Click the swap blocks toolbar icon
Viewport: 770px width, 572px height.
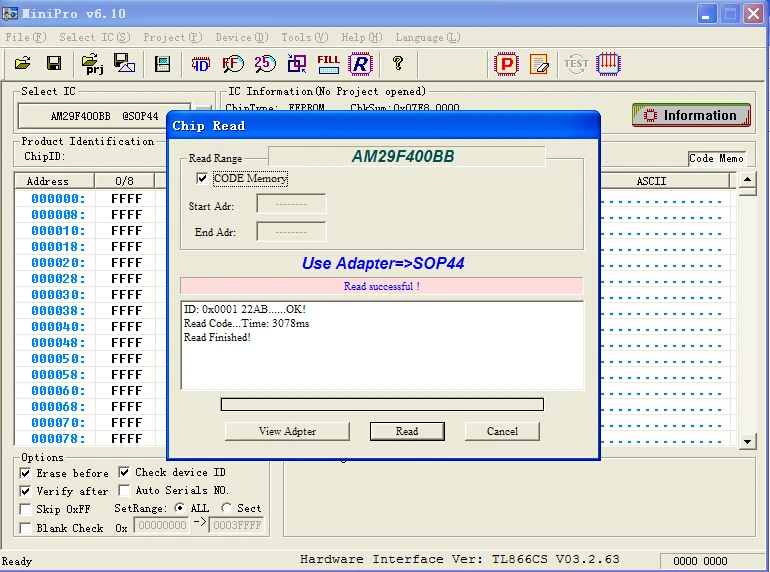click(297, 64)
